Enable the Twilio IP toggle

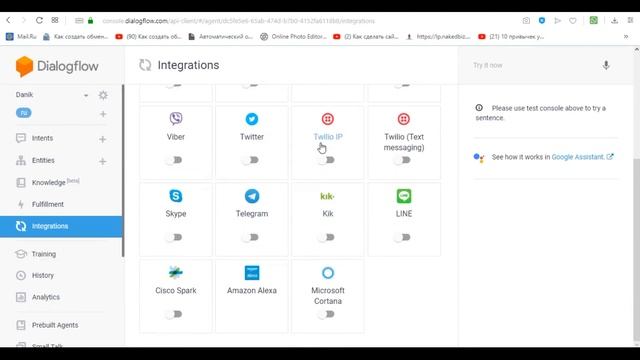[x=327, y=160]
